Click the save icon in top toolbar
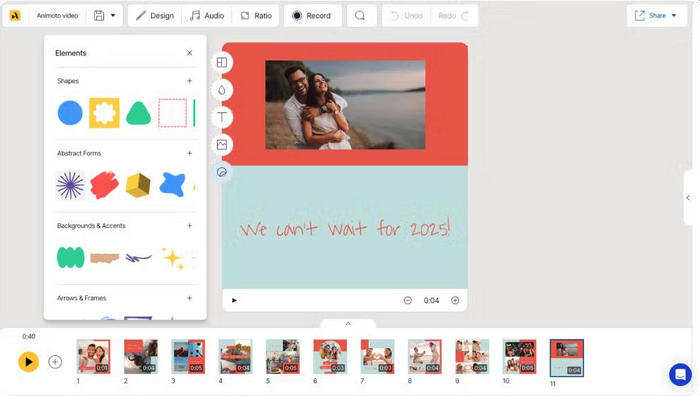 [99, 16]
